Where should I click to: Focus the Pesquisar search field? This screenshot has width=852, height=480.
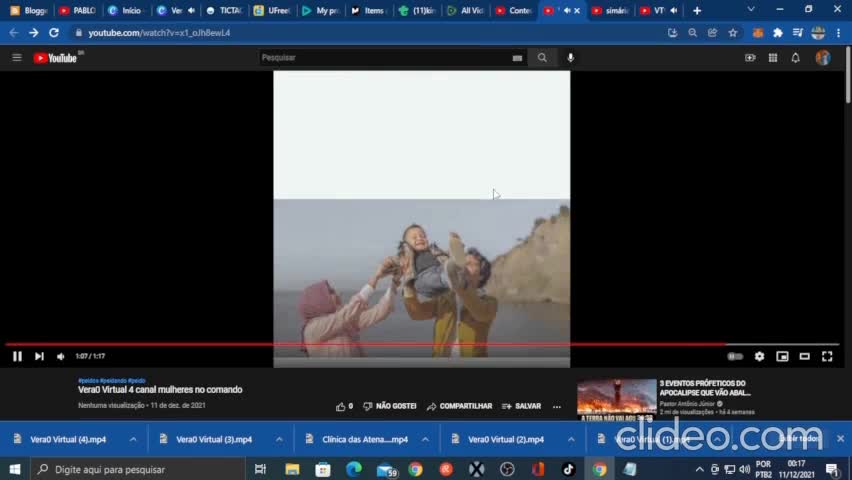click(384, 58)
